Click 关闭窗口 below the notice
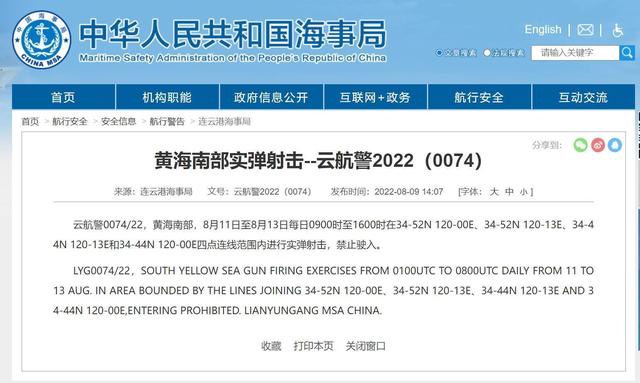The width and height of the screenshot is (640, 383). [x=365, y=346]
